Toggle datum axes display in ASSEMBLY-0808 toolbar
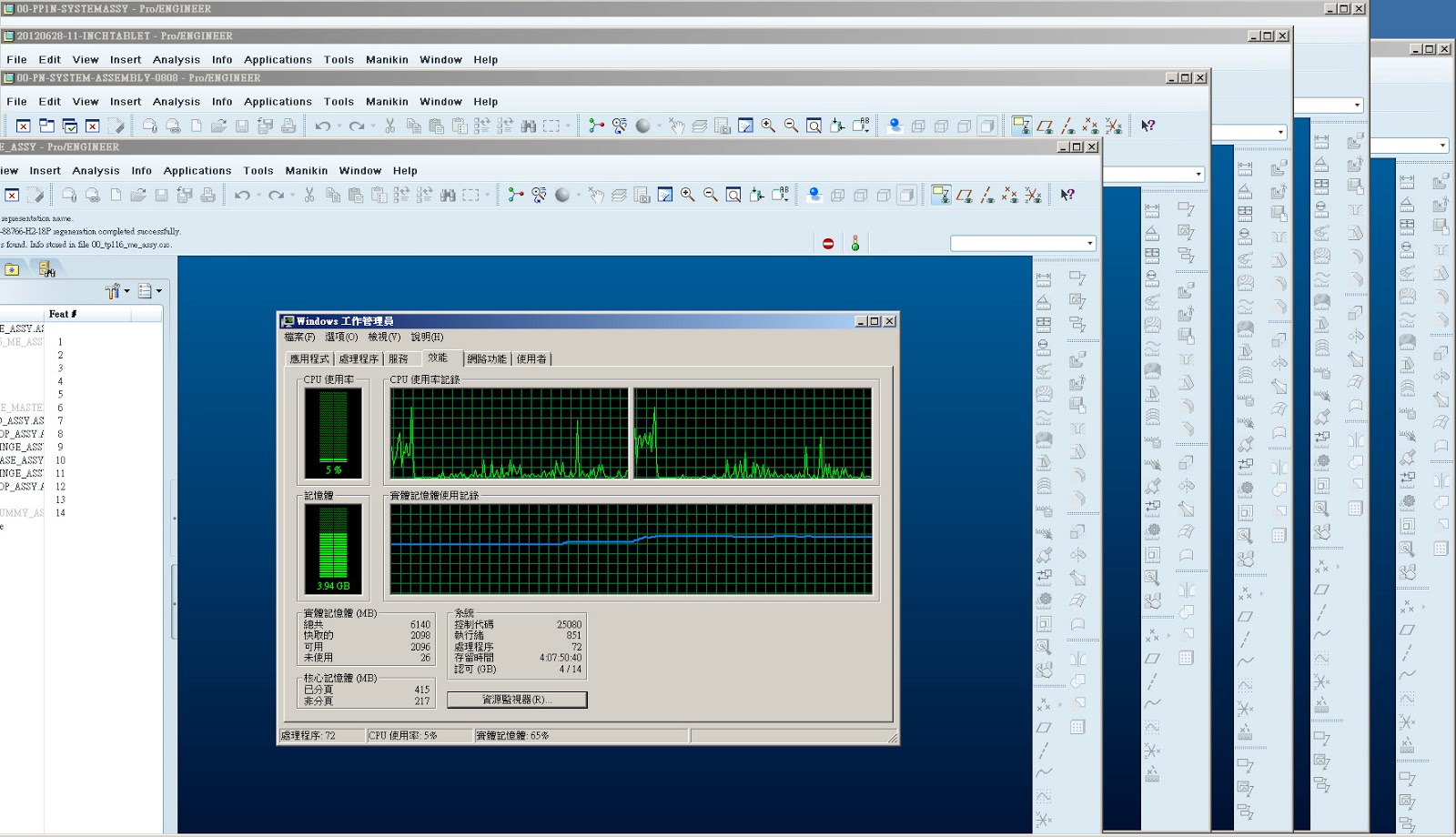The image size is (1456, 837). tap(1067, 126)
